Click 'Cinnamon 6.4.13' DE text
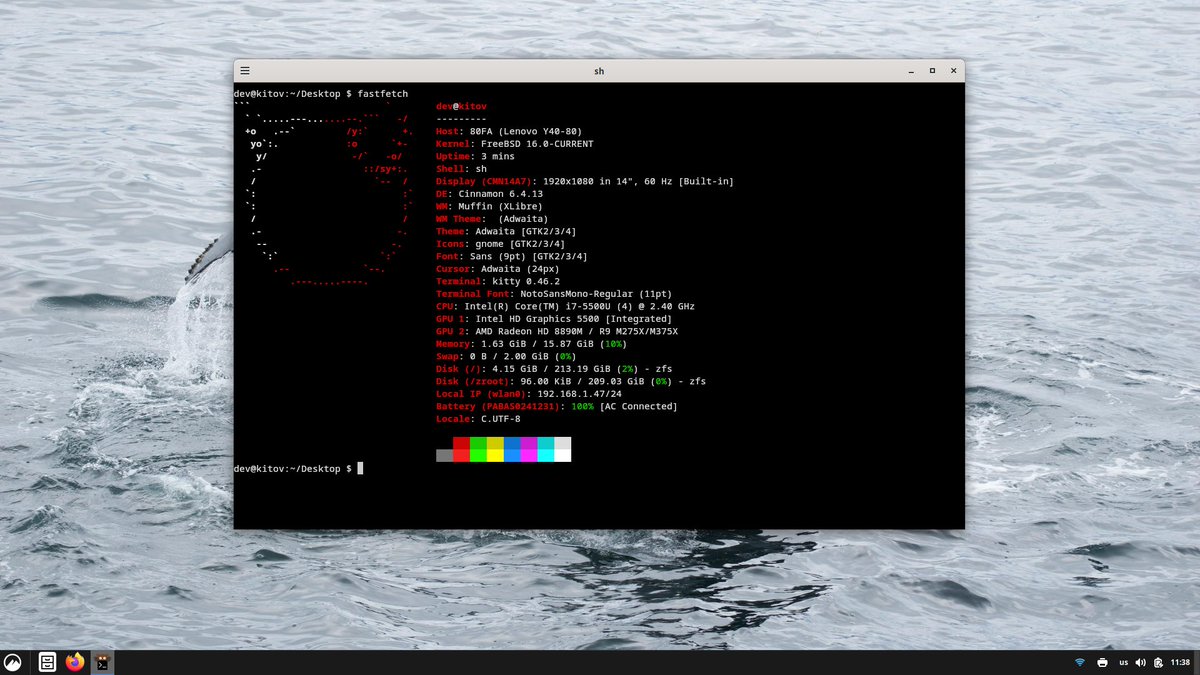The image size is (1200, 675). (x=501, y=193)
